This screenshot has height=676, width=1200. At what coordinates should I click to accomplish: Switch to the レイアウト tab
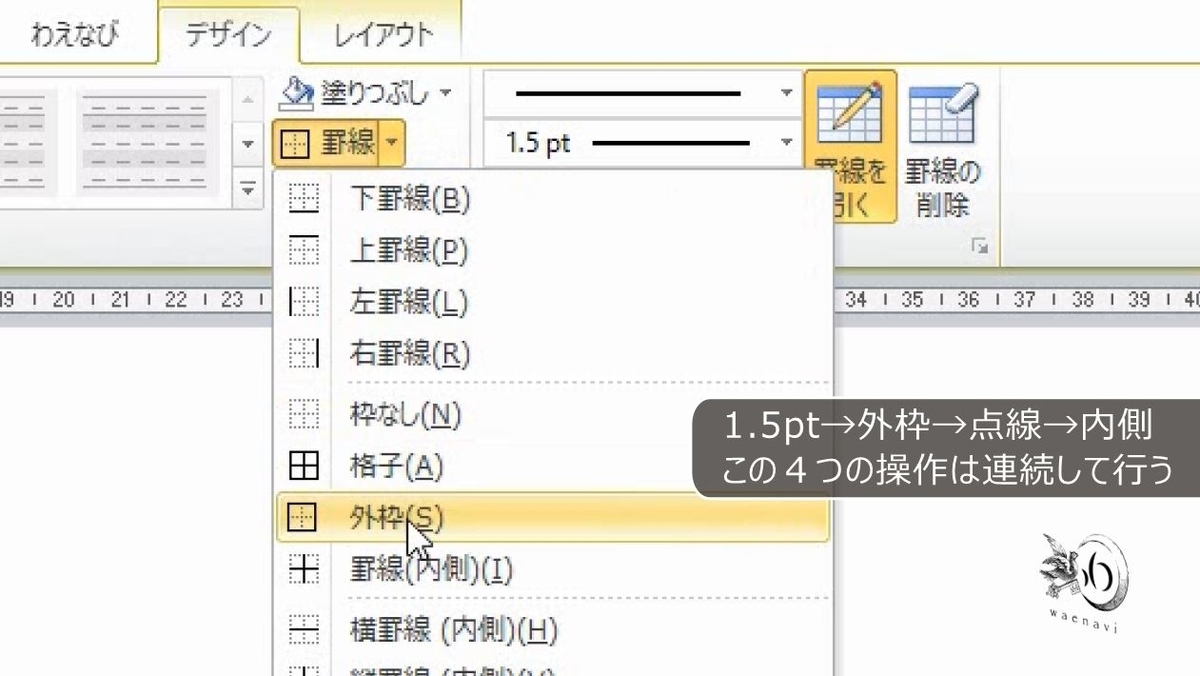[x=383, y=35]
